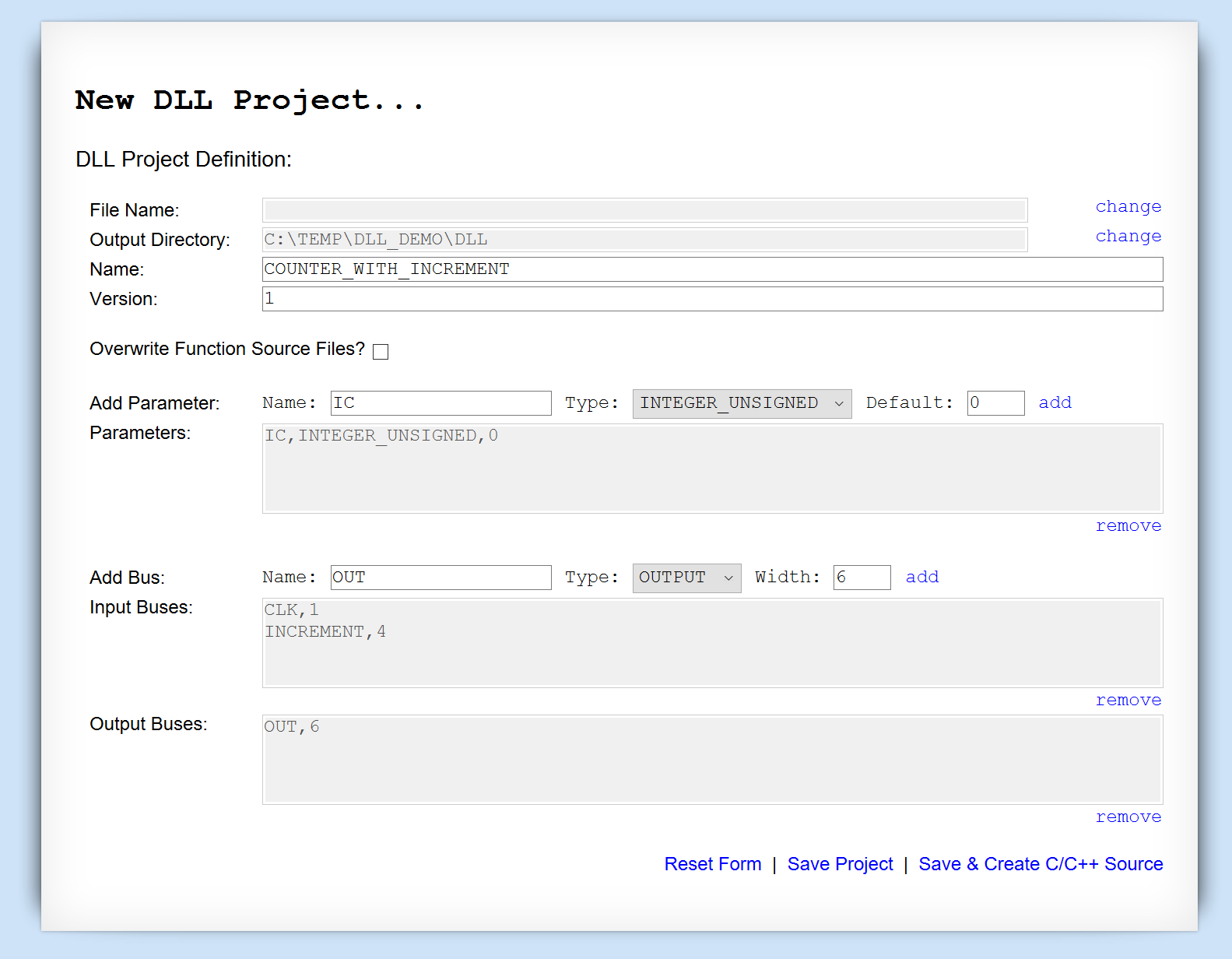The image size is (1232, 959).
Task: Expand the bus Type dropdown OUTPUT
Action: 686,578
